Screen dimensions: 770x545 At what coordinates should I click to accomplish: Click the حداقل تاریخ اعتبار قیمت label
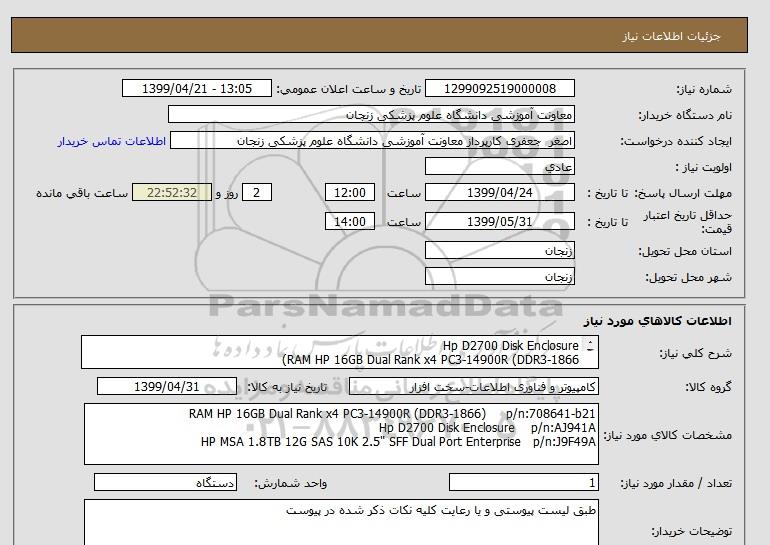coord(688,222)
